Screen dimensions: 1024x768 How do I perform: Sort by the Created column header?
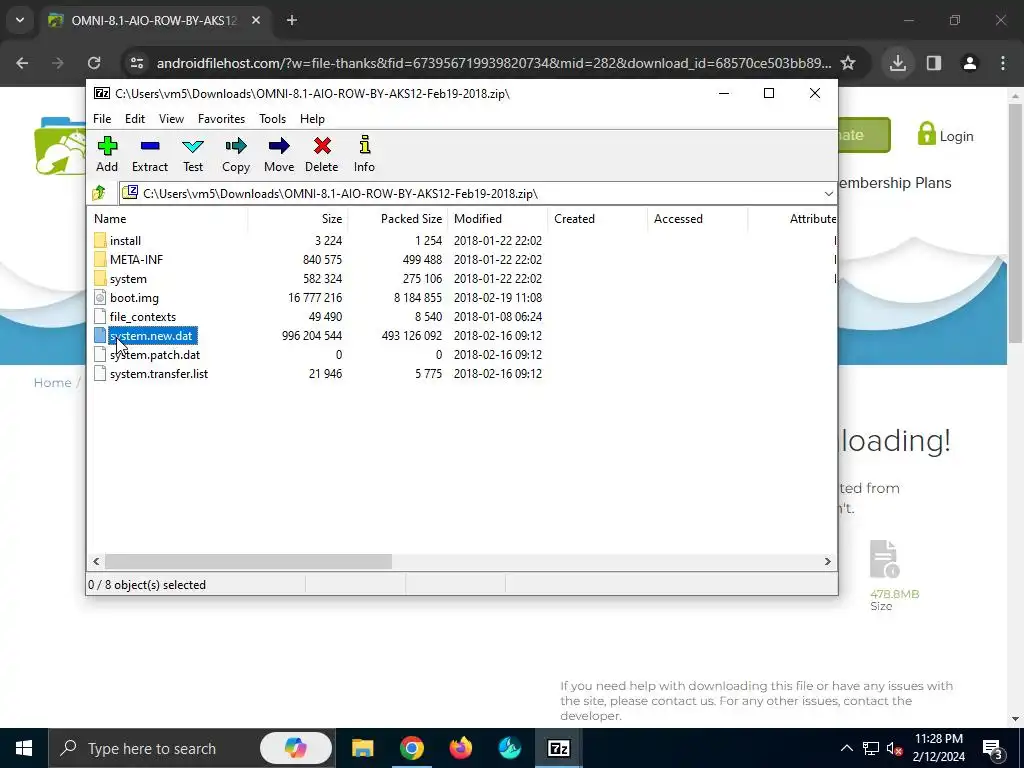[x=598, y=219]
